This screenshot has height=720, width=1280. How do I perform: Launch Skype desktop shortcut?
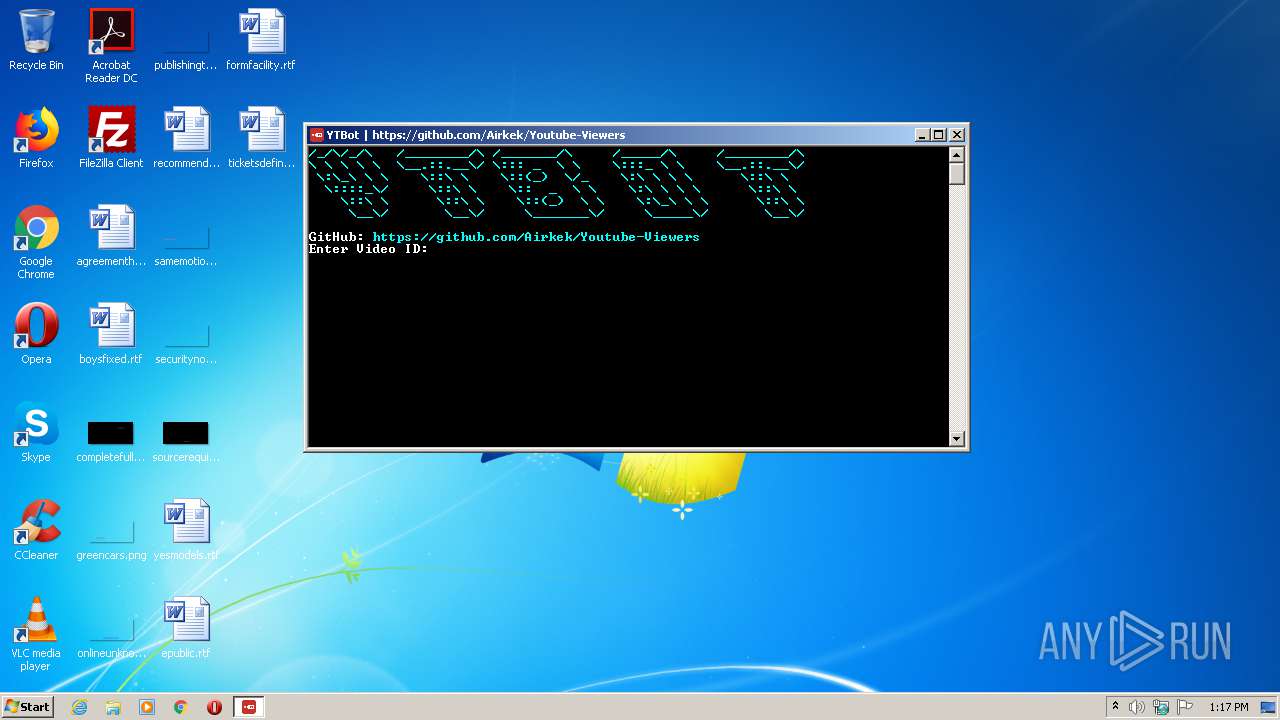point(36,432)
